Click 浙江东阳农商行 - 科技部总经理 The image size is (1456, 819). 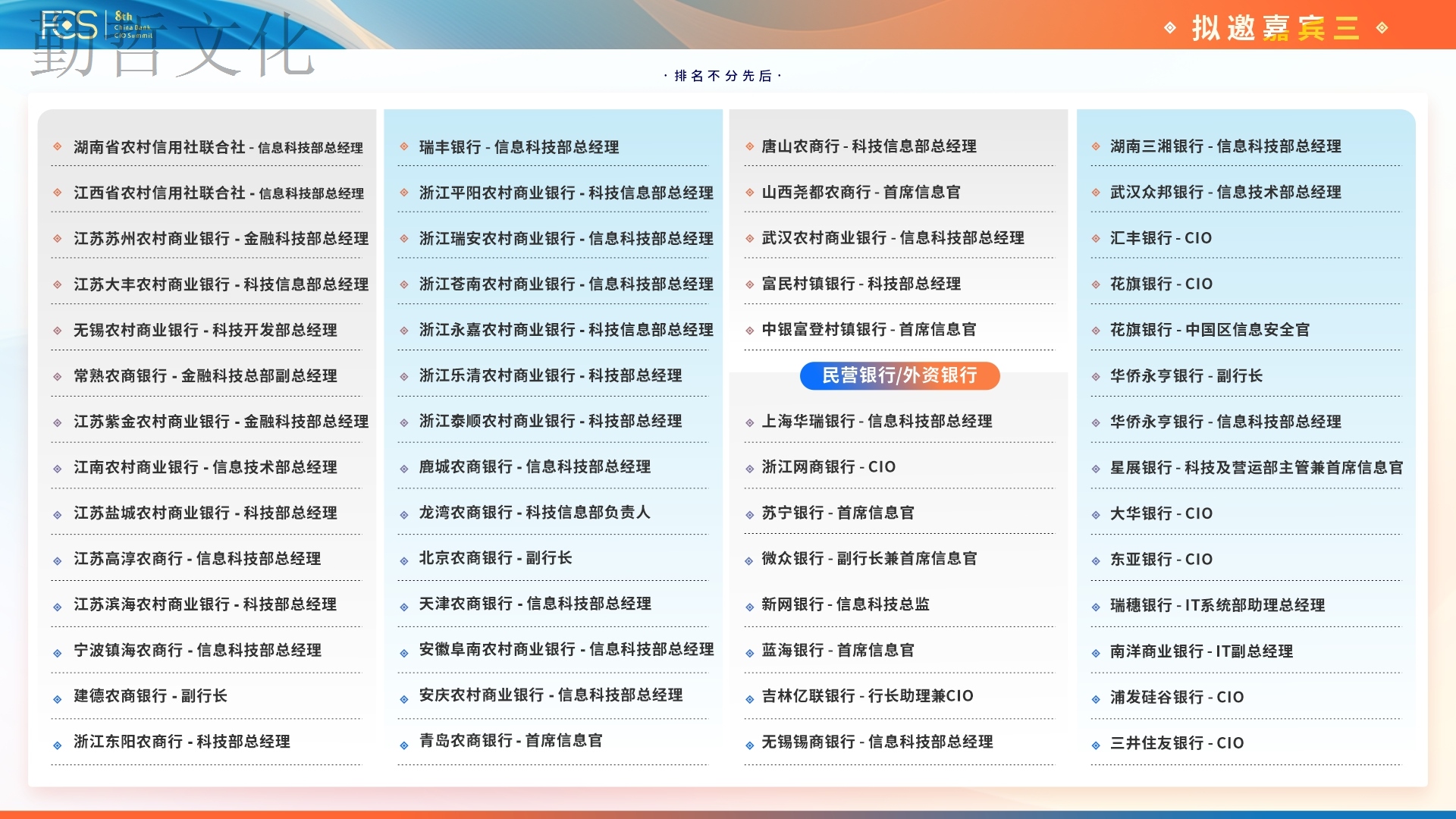click(182, 742)
